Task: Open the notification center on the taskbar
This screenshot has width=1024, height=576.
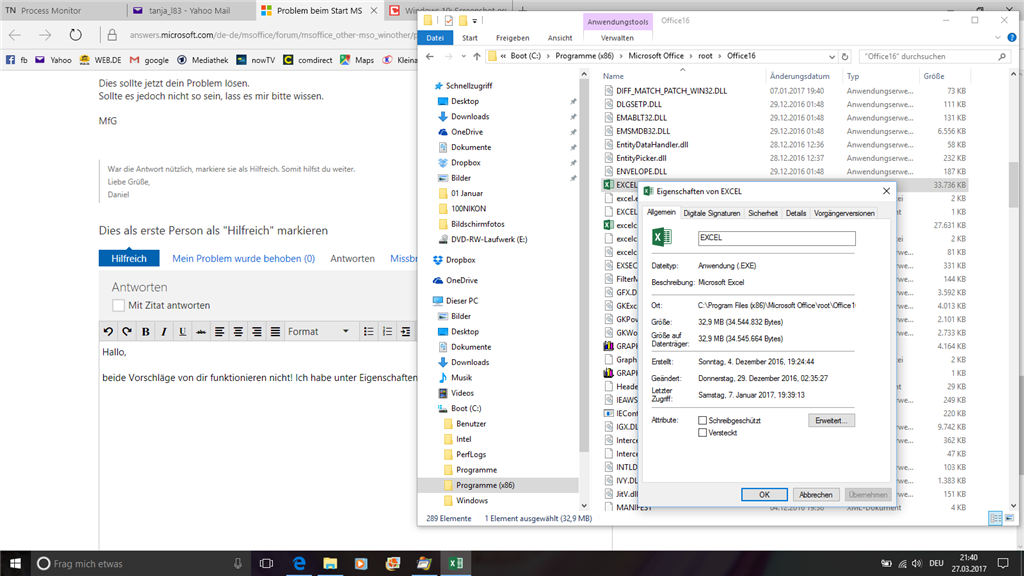Action: pos(1004,563)
